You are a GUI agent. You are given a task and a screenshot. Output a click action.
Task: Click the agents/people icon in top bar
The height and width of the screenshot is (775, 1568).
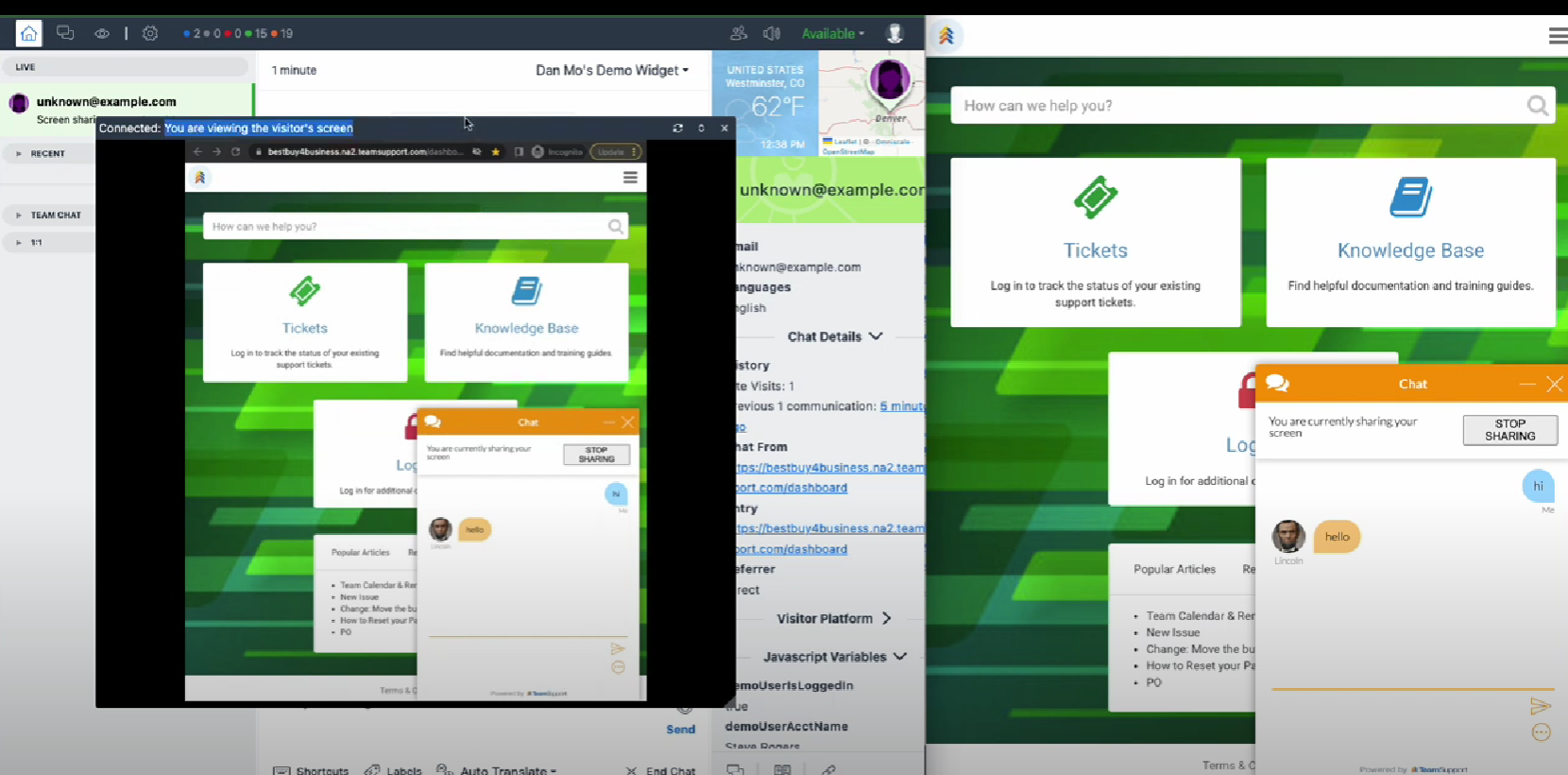click(739, 33)
